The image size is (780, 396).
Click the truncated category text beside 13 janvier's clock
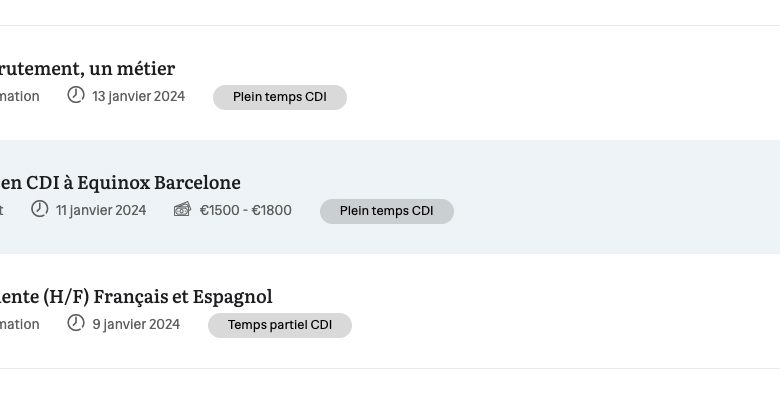(19, 96)
